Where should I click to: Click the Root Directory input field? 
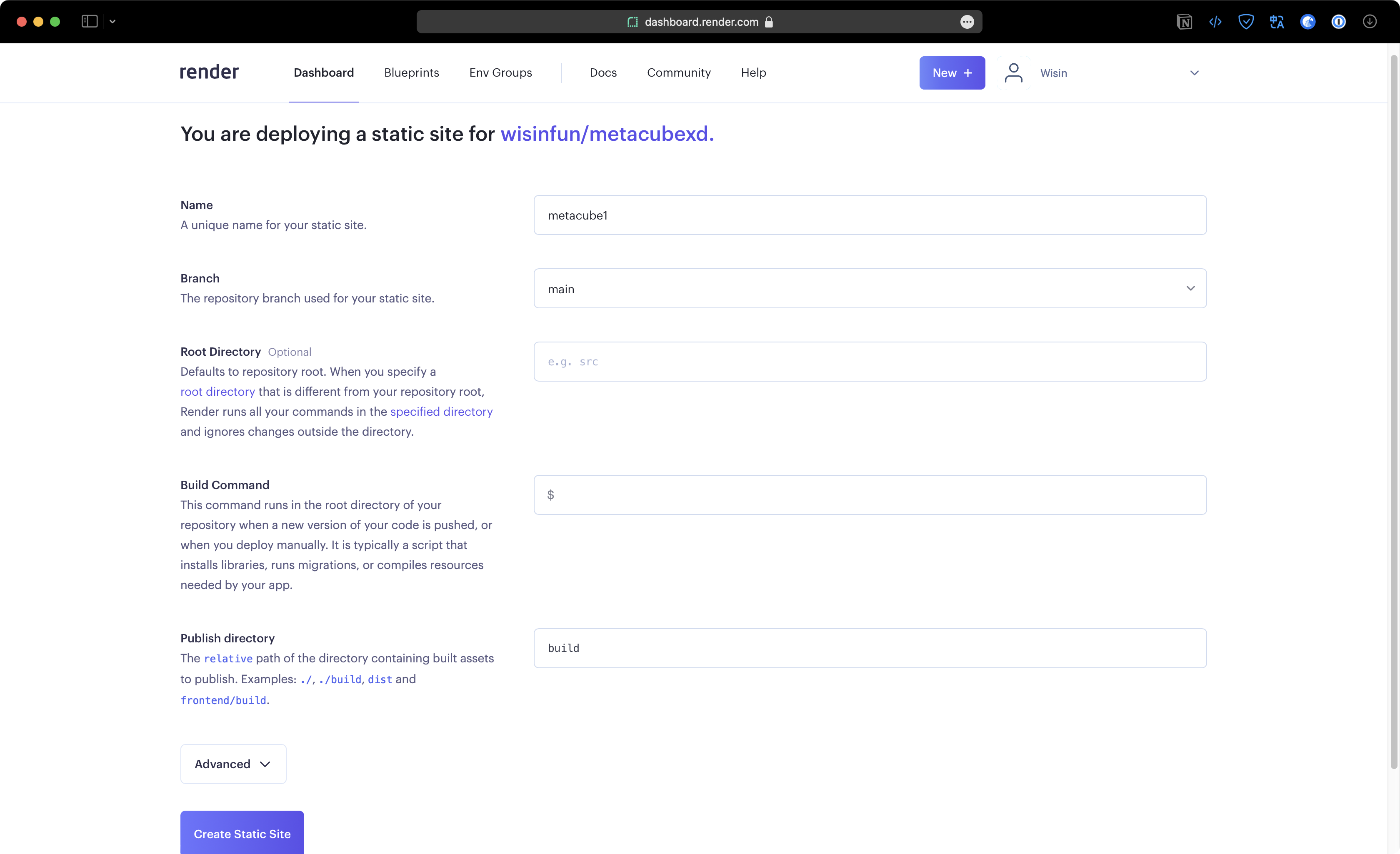869,361
